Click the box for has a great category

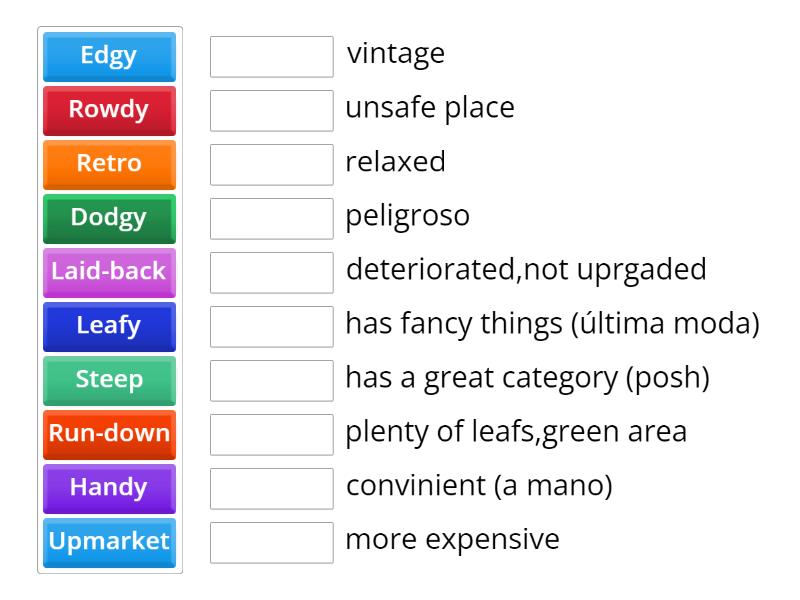(x=271, y=380)
